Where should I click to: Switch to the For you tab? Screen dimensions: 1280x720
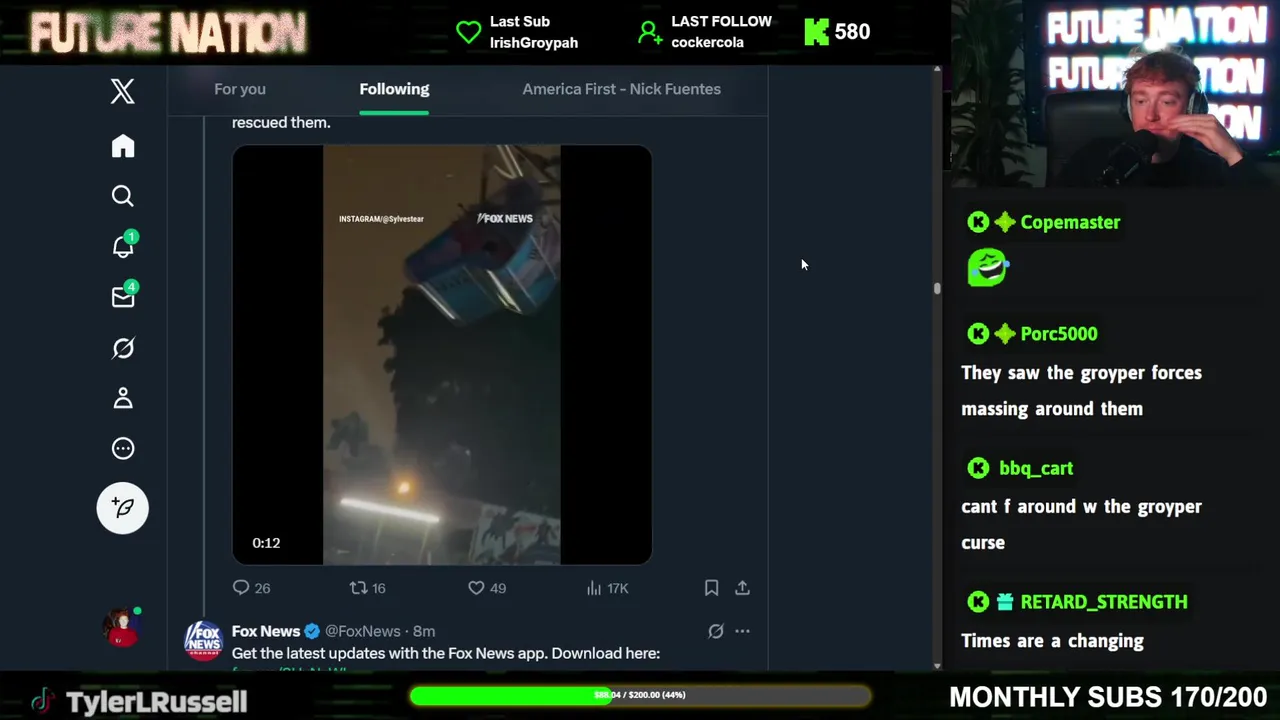[x=240, y=89]
